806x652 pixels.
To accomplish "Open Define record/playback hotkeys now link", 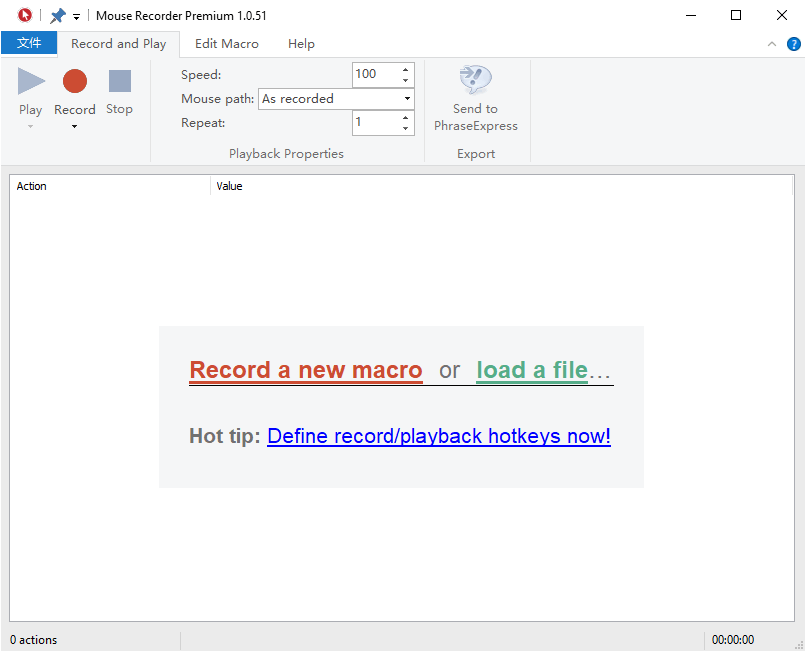I will pyautogui.click(x=439, y=436).
